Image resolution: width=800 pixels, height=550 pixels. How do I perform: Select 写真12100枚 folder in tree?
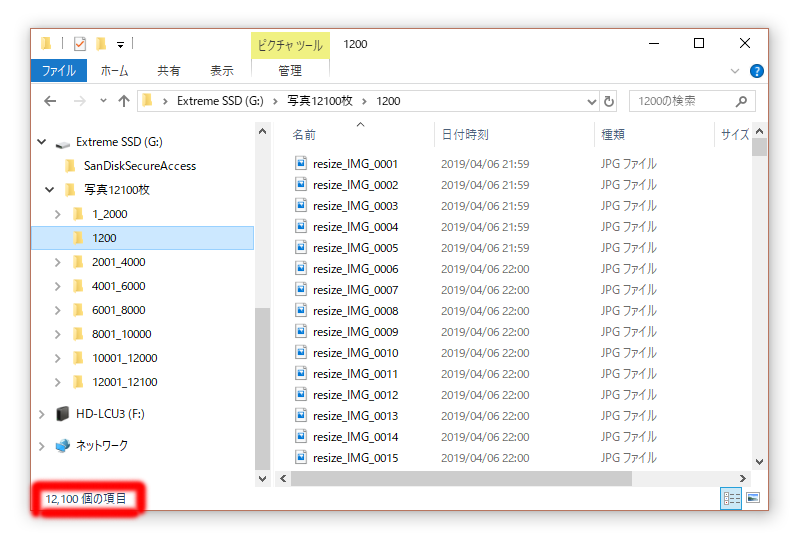[117, 190]
